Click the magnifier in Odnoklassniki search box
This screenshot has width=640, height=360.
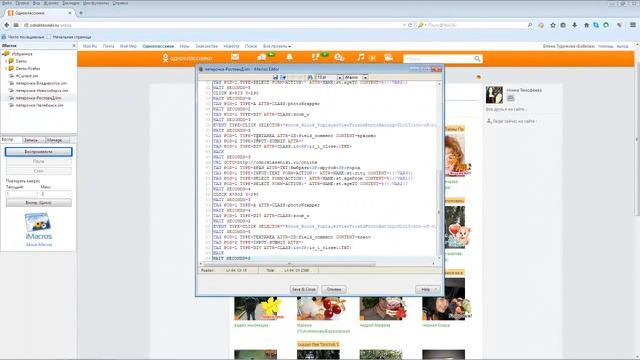pos(477,59)
